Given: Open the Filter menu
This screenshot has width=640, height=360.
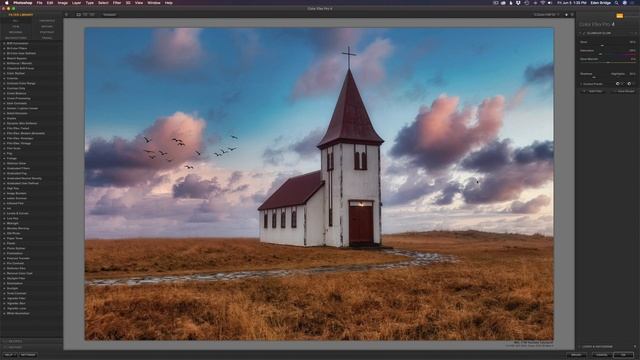Looking at the screenshot, I should coord(117,3).
